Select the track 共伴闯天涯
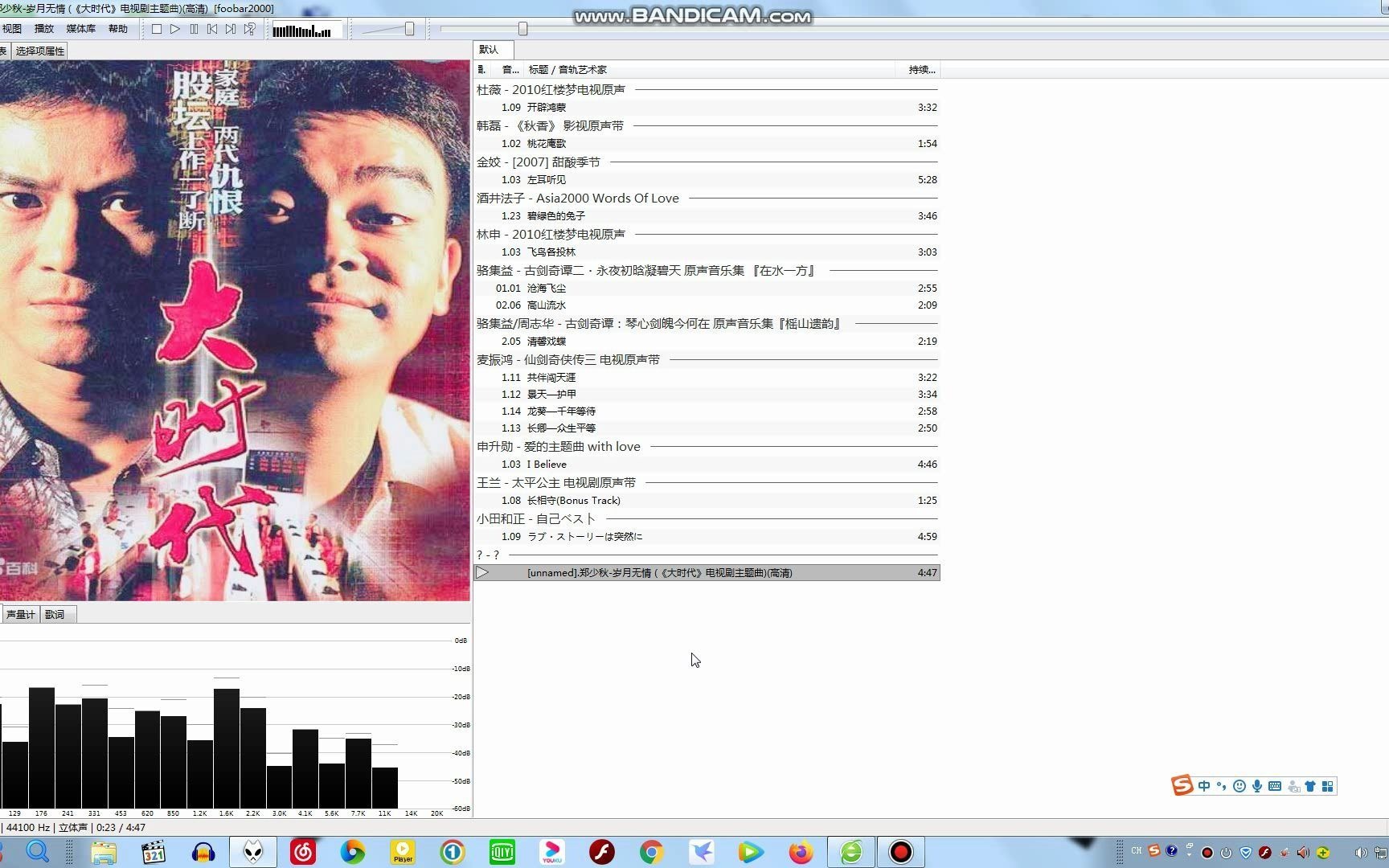Viewport: 1389px width, 868px height. click(x=707, y=378)
